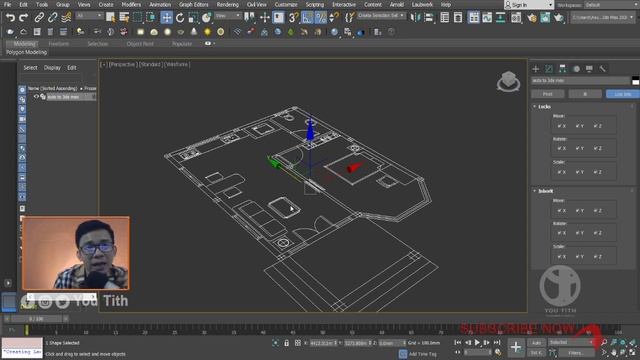Click the time slider frame handle
Viewport: 640px width, 360px height.
pyautogui.click(x=36, y=319)
